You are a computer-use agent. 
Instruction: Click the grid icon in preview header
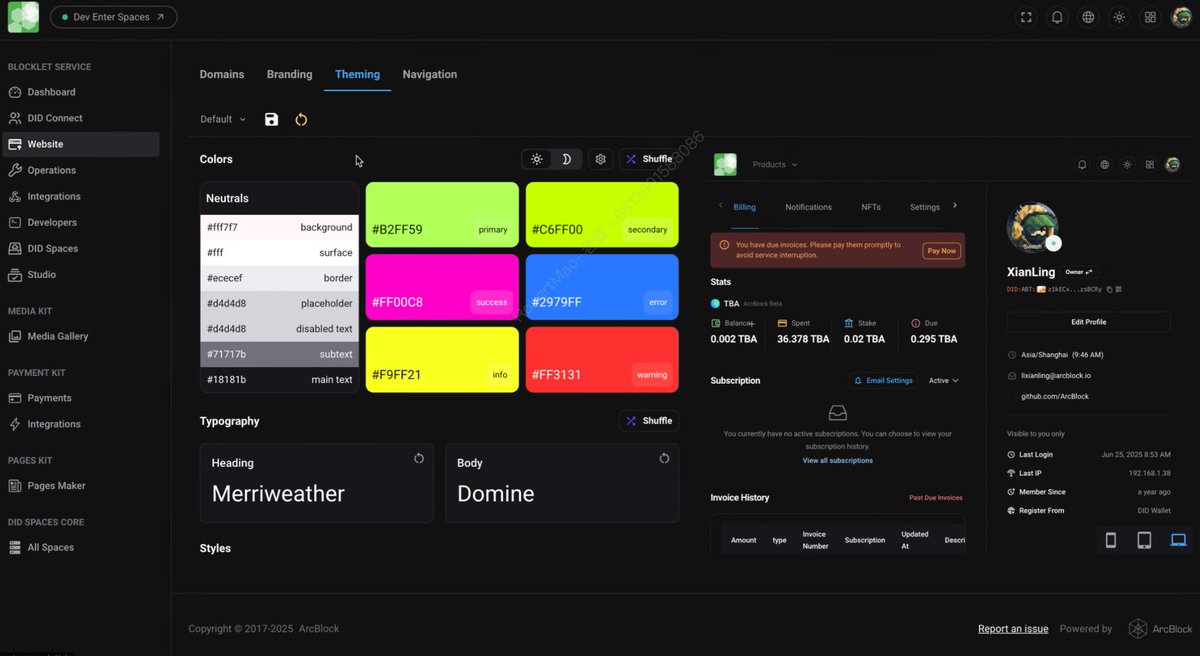pyautogui.click(x=1150, y=165)
